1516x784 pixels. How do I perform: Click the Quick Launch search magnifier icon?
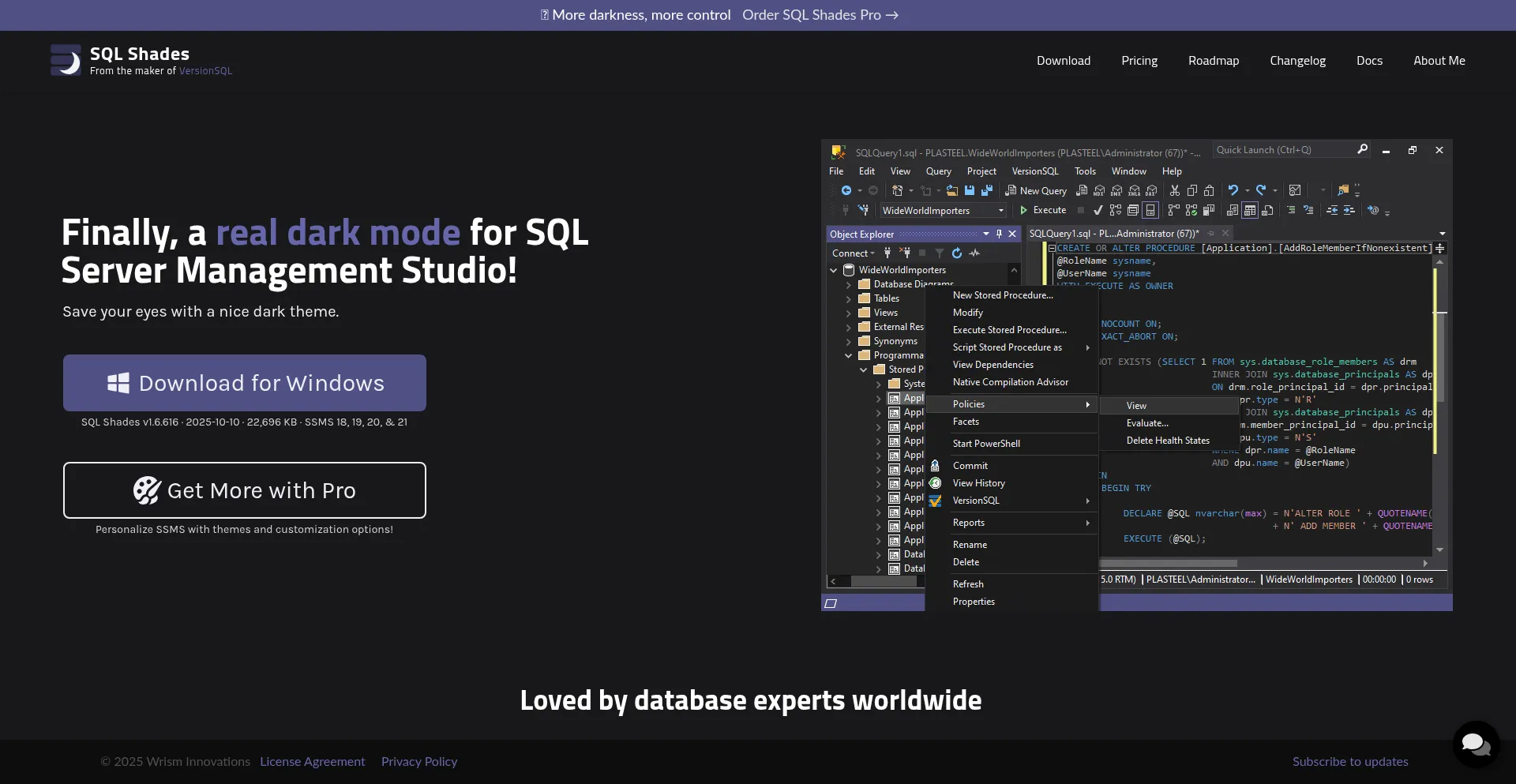[x=1362, y=149]
